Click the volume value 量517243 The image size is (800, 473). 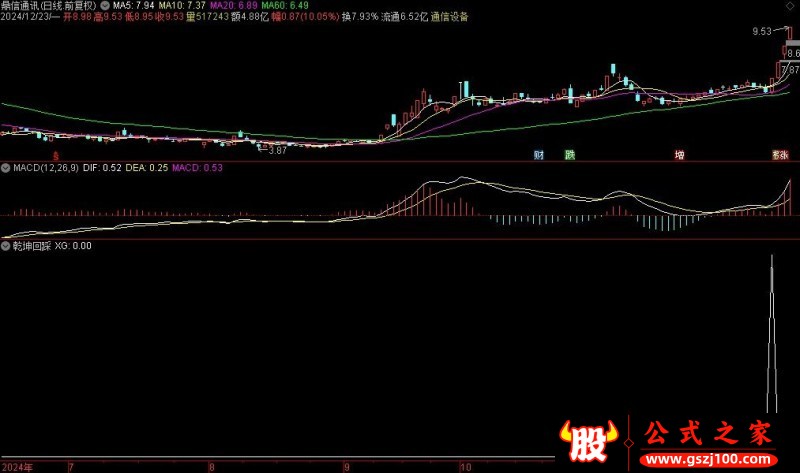click(207, 17)
